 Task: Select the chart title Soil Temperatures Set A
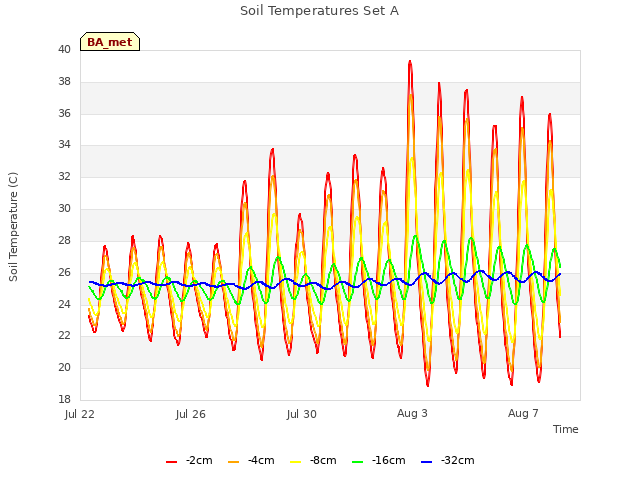[320, 11]
